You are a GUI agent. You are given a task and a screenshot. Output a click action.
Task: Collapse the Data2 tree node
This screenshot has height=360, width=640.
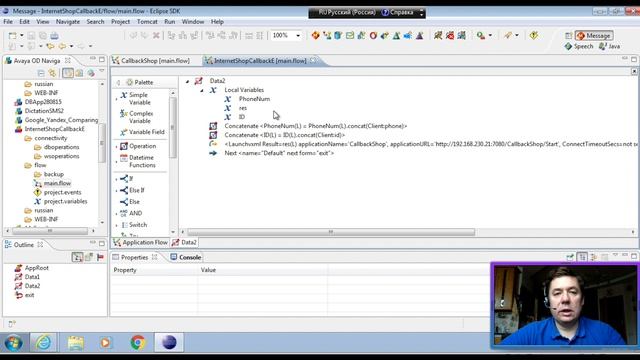pyautogui.click(x=187, y=81)
